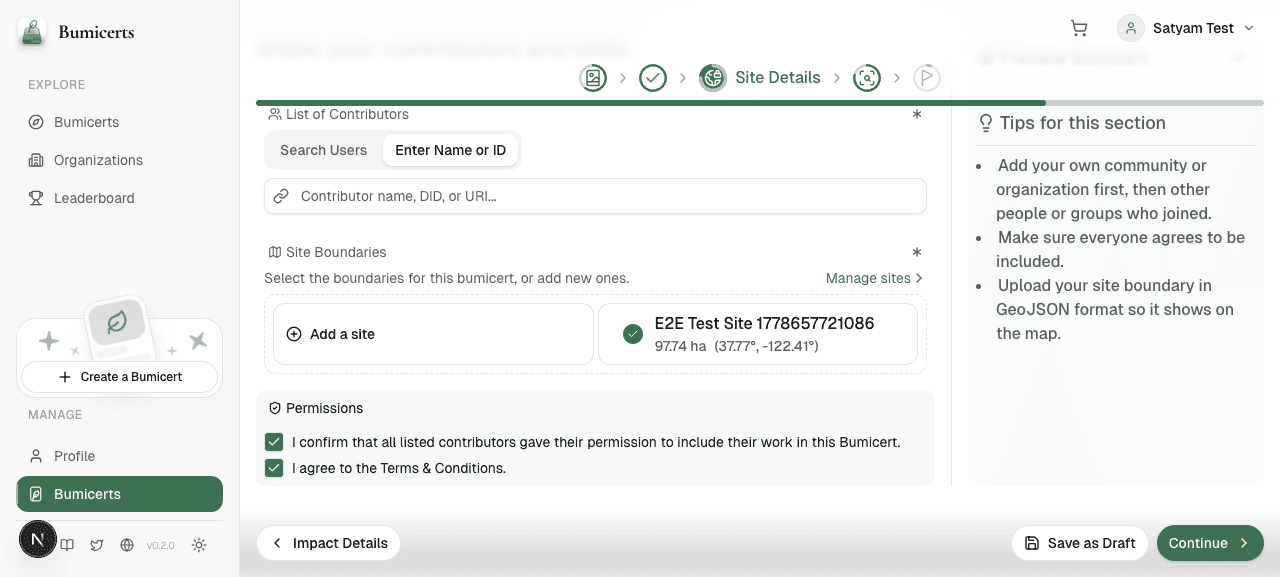Click the person icon next to Profile
This screenshot has height=577, width=1280.
(36, 456)
